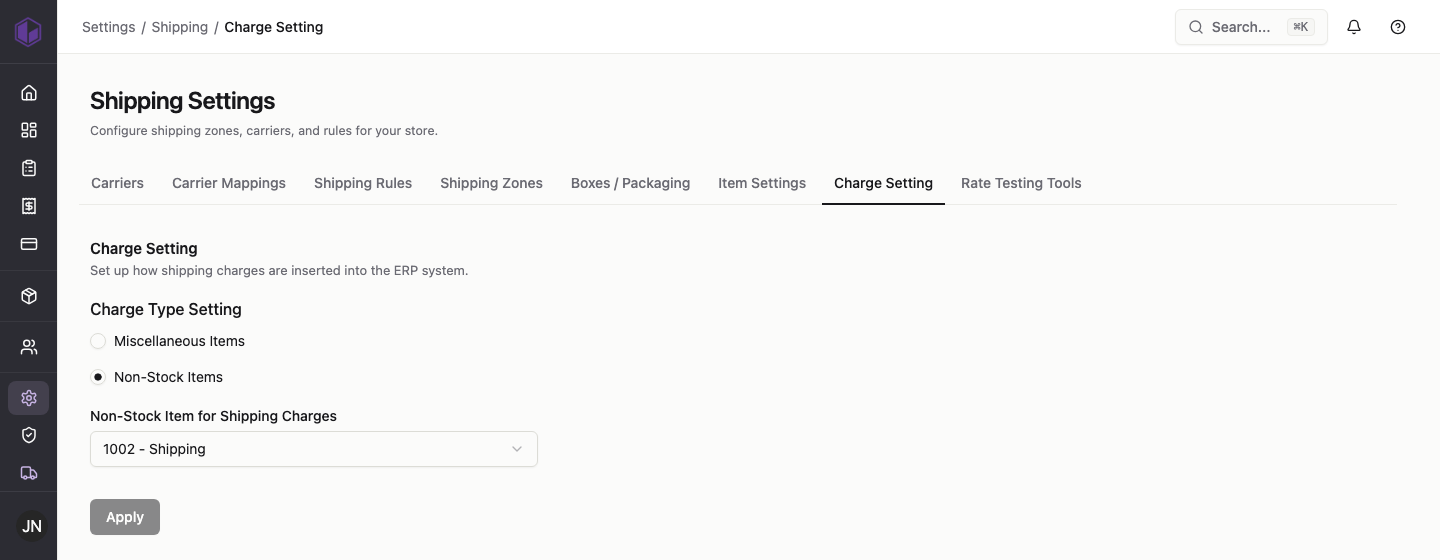Viewport: 1440px width, 560px height.
Task: Open the clipboard orders icon in sidebar
Action: tap(29, 168)
